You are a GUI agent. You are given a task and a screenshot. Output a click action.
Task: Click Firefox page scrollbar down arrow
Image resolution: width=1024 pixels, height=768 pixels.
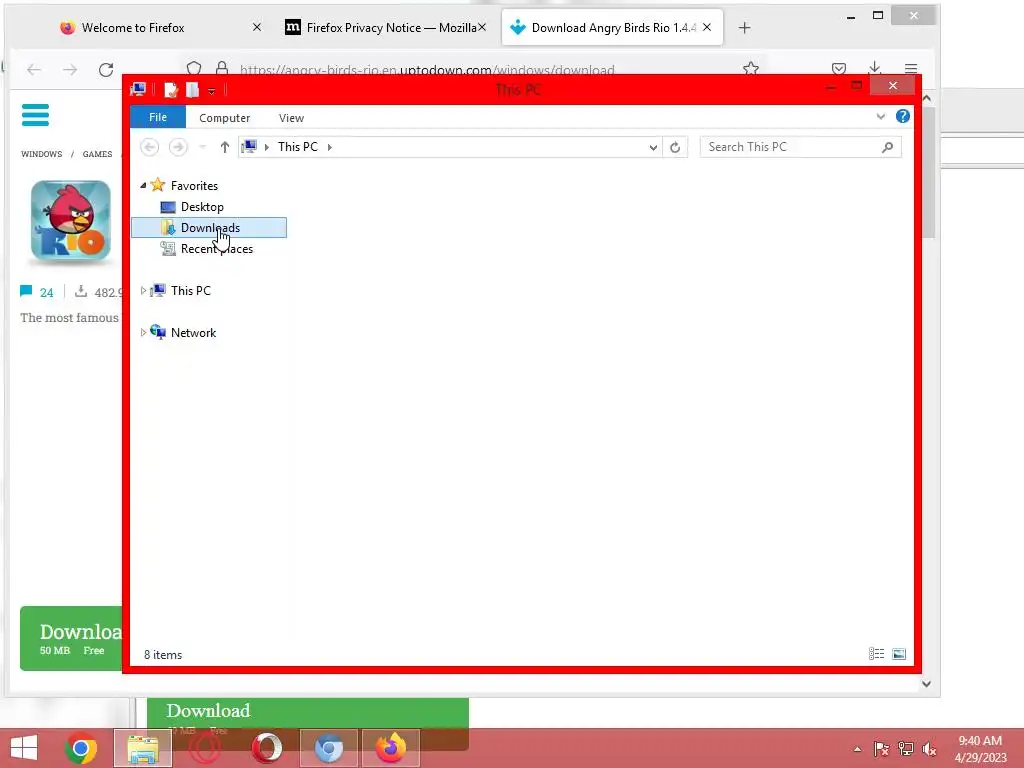[x=926, y=684]
